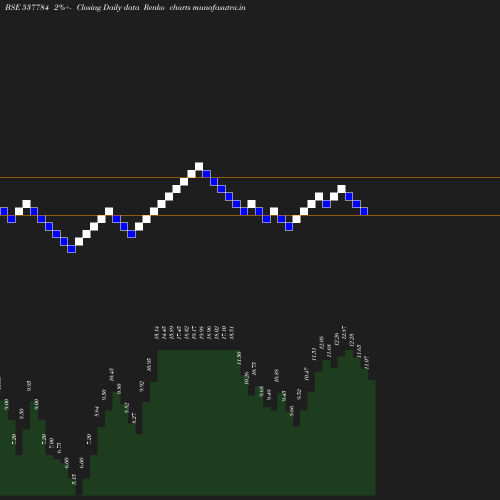
Task: Click the 10.88 price label
Action: tap(276, 376)
